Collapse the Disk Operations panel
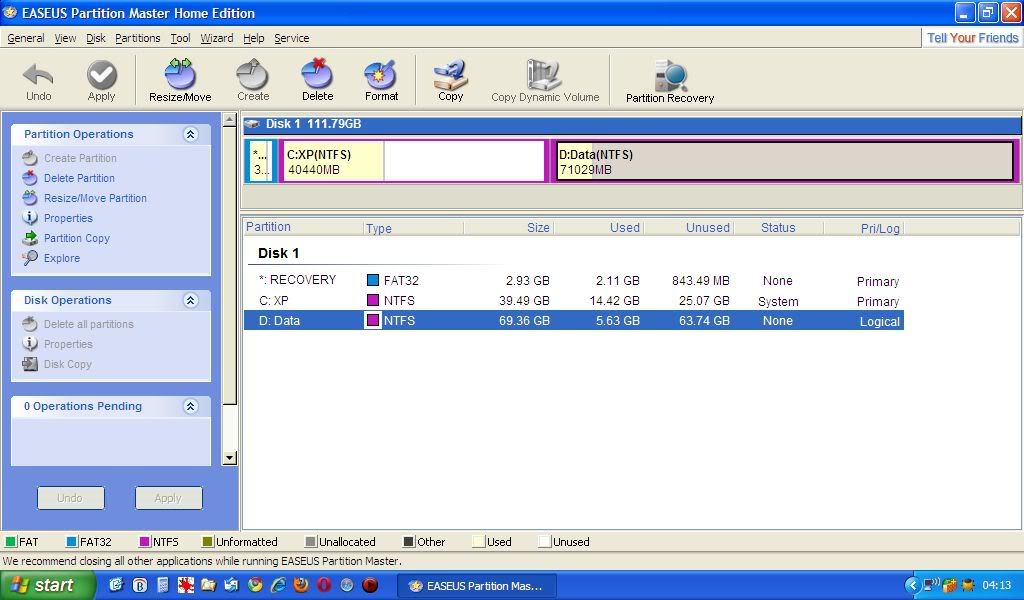The image size is (1024, 600). point(191,300)
